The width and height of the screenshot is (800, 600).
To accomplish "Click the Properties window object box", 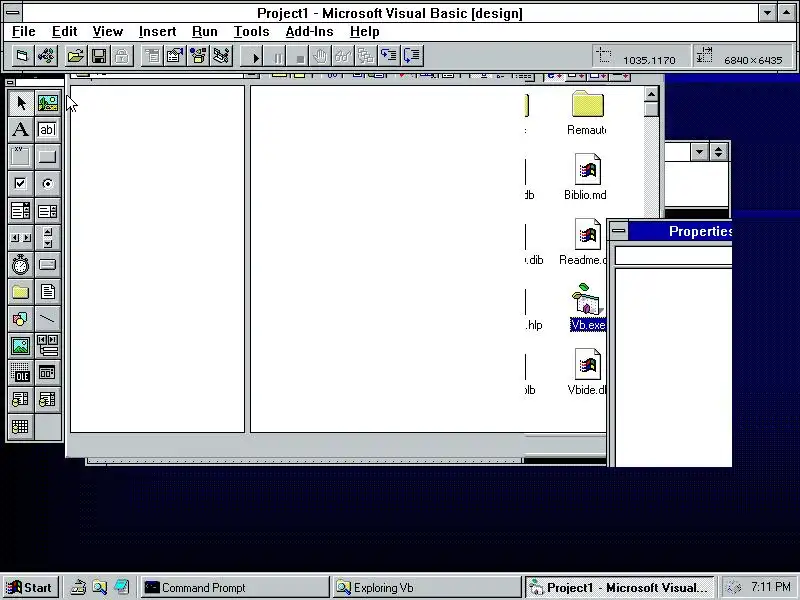I will pyautogui.click(x=673, y=256).
